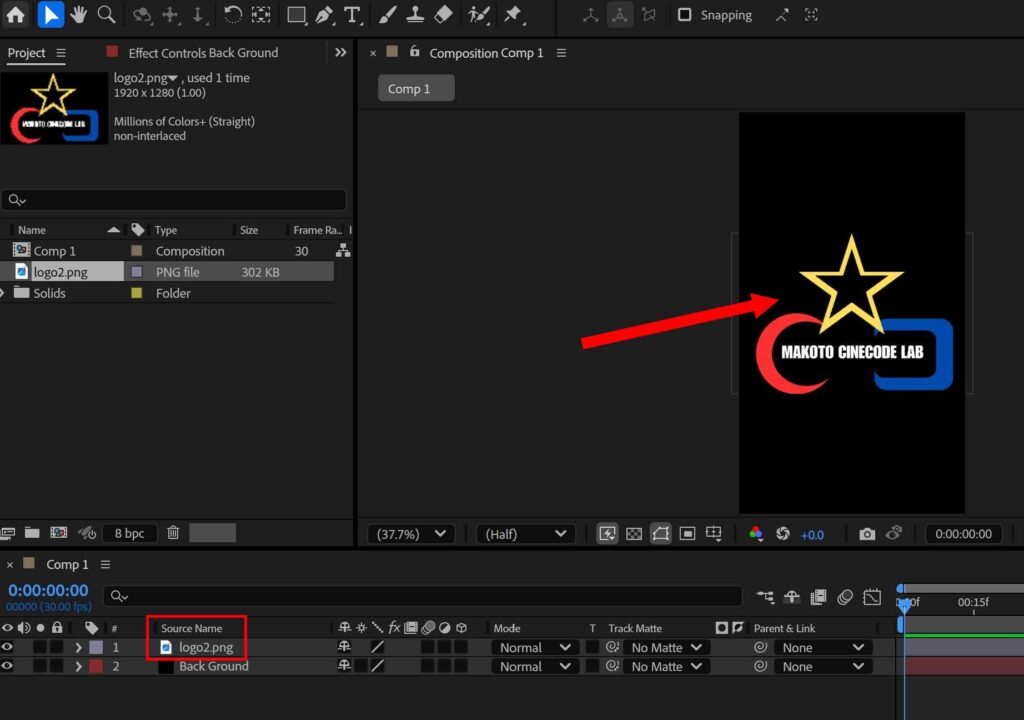1024x720 pixels.
Task: Select the Brush tool
Action: point(387,14)
